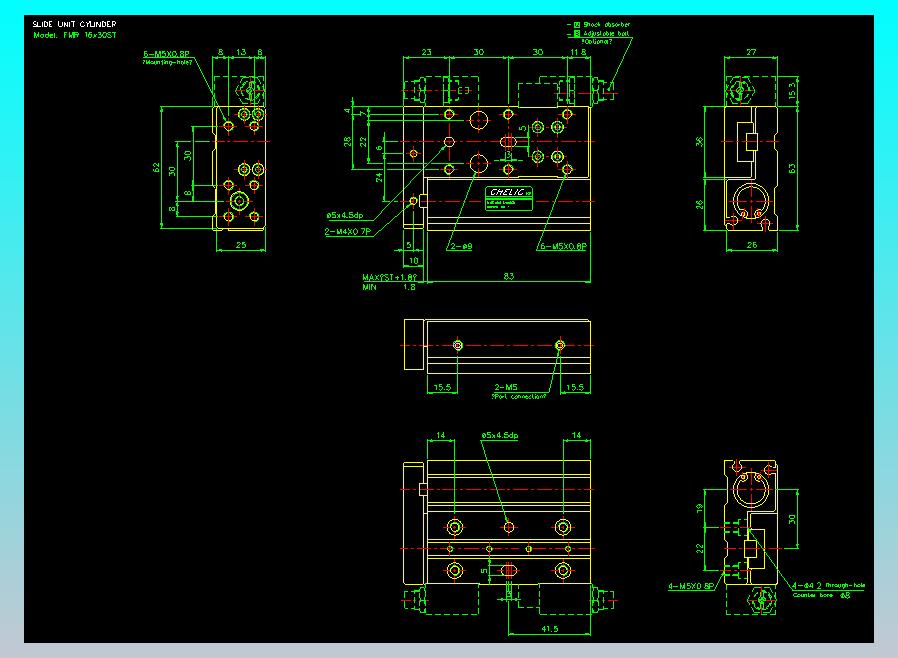Click the large bore circle in right end view

(x=750, y=201)
